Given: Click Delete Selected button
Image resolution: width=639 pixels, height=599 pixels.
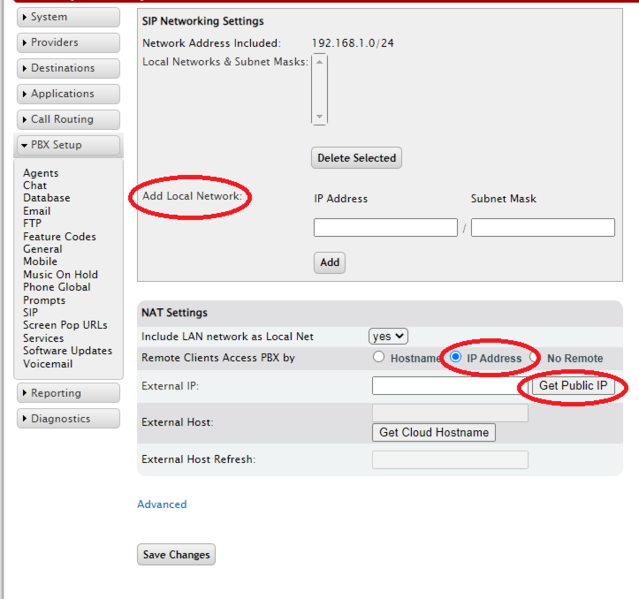Looking at the screenshot, I should pos(357,158).
